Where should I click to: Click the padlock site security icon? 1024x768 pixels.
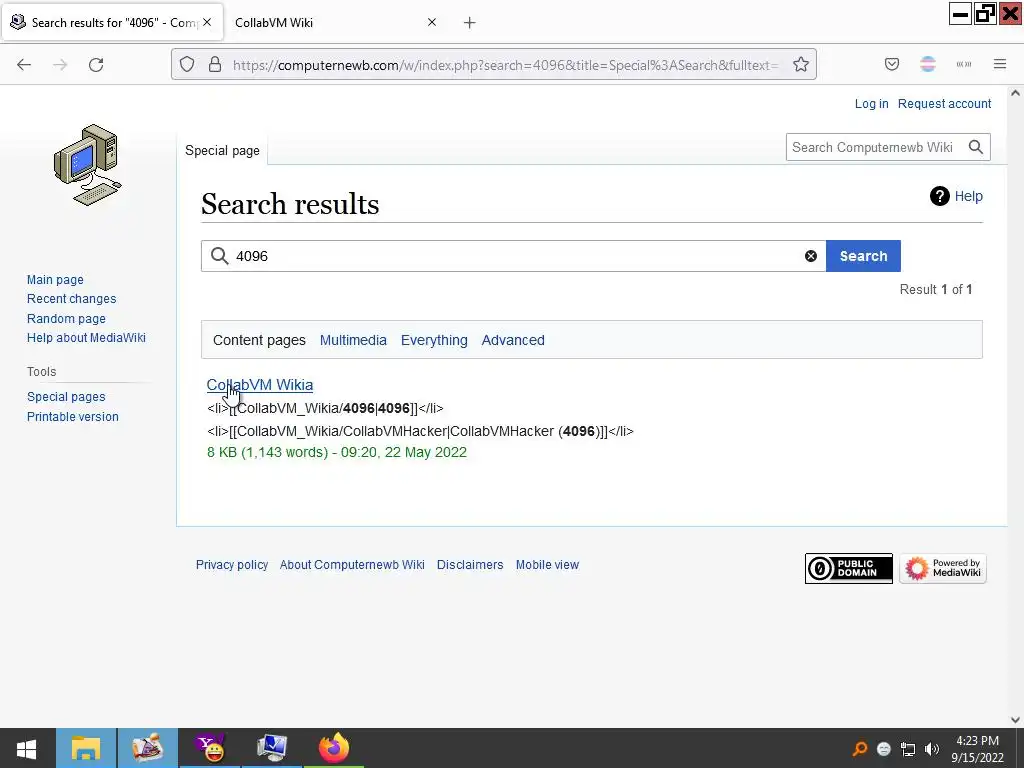[215, 65]
